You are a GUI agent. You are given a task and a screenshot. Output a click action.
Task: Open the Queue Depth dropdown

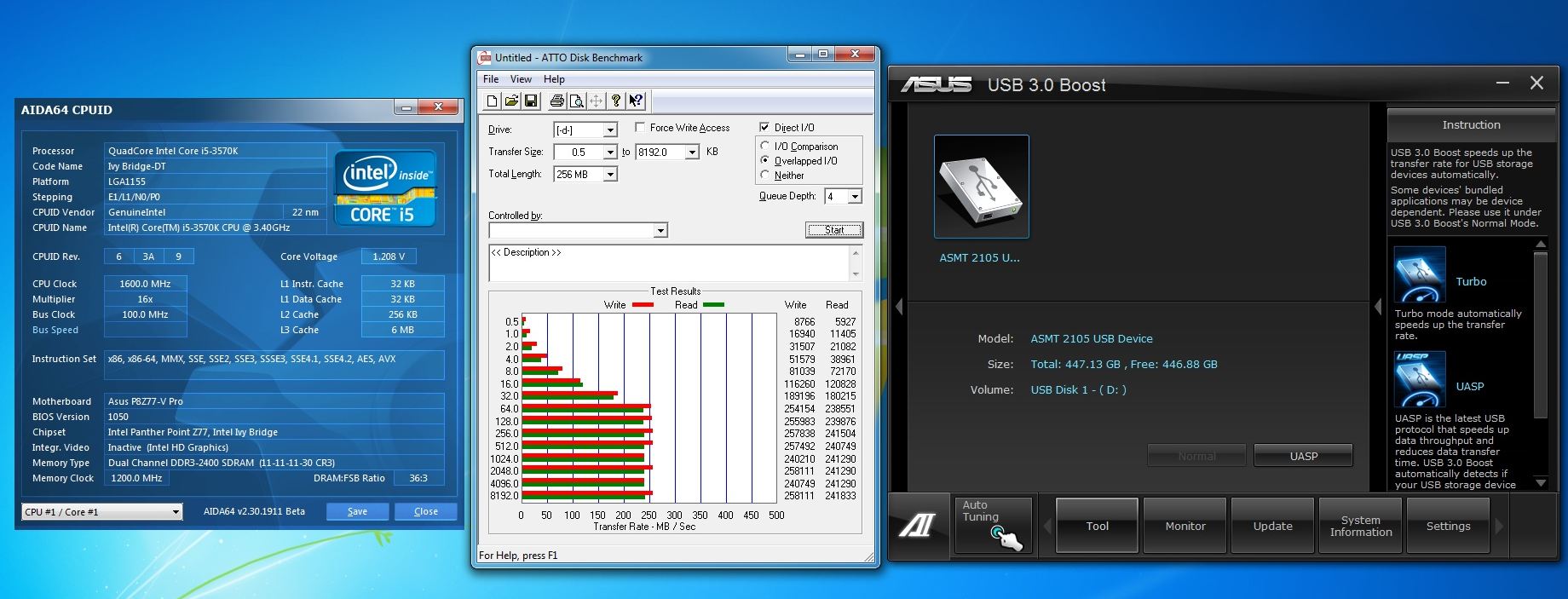pos(855,197)
